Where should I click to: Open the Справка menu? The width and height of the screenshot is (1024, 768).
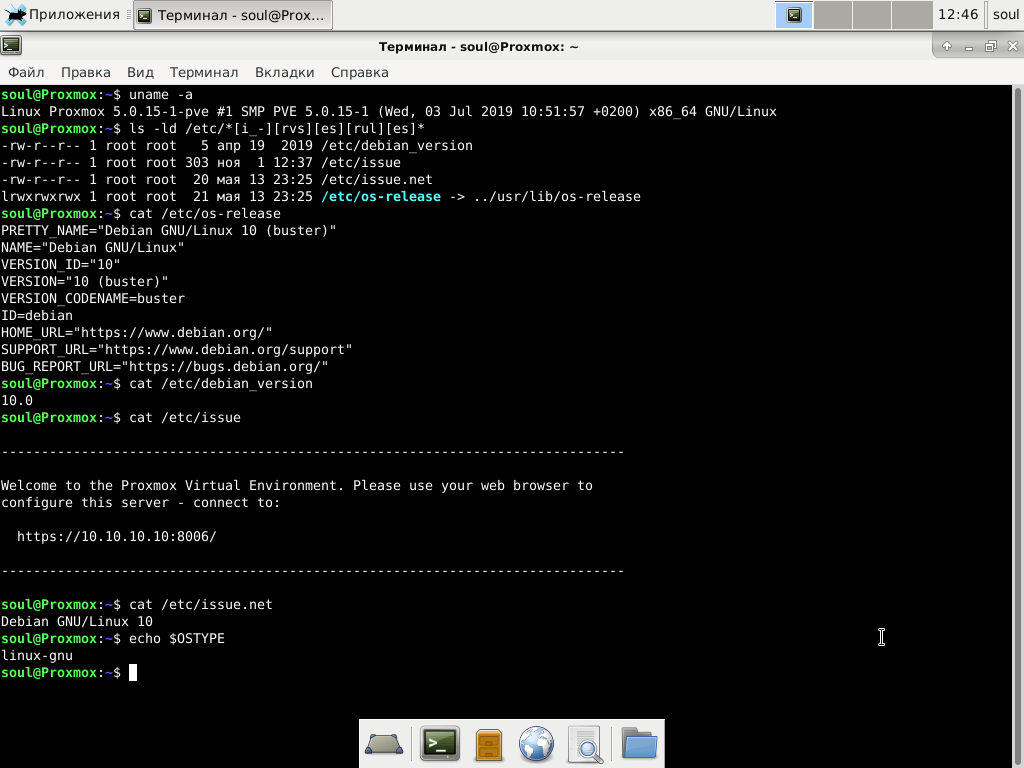point(360,72)
